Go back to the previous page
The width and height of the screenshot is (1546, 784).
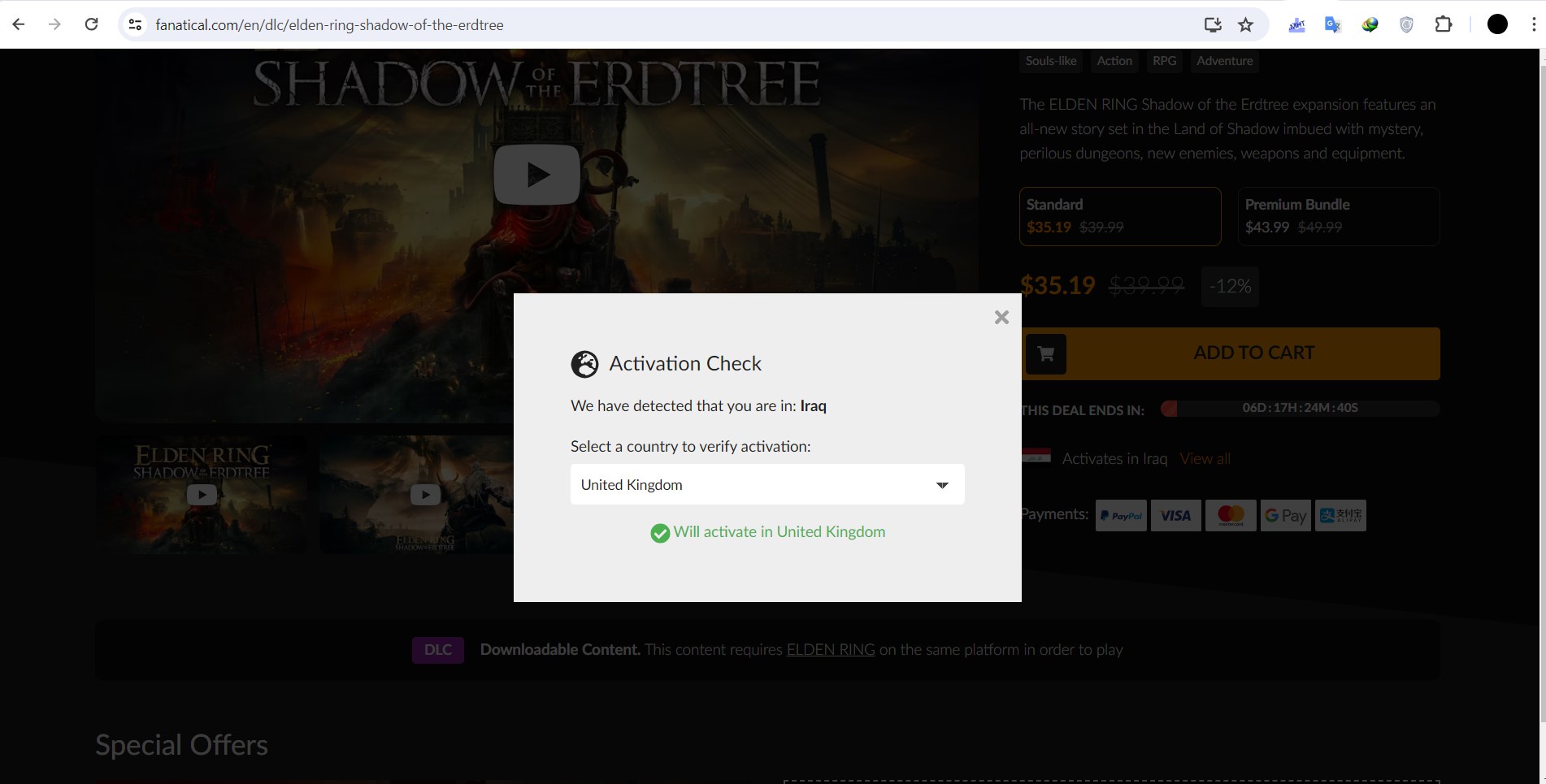click(x=19, y=24)
